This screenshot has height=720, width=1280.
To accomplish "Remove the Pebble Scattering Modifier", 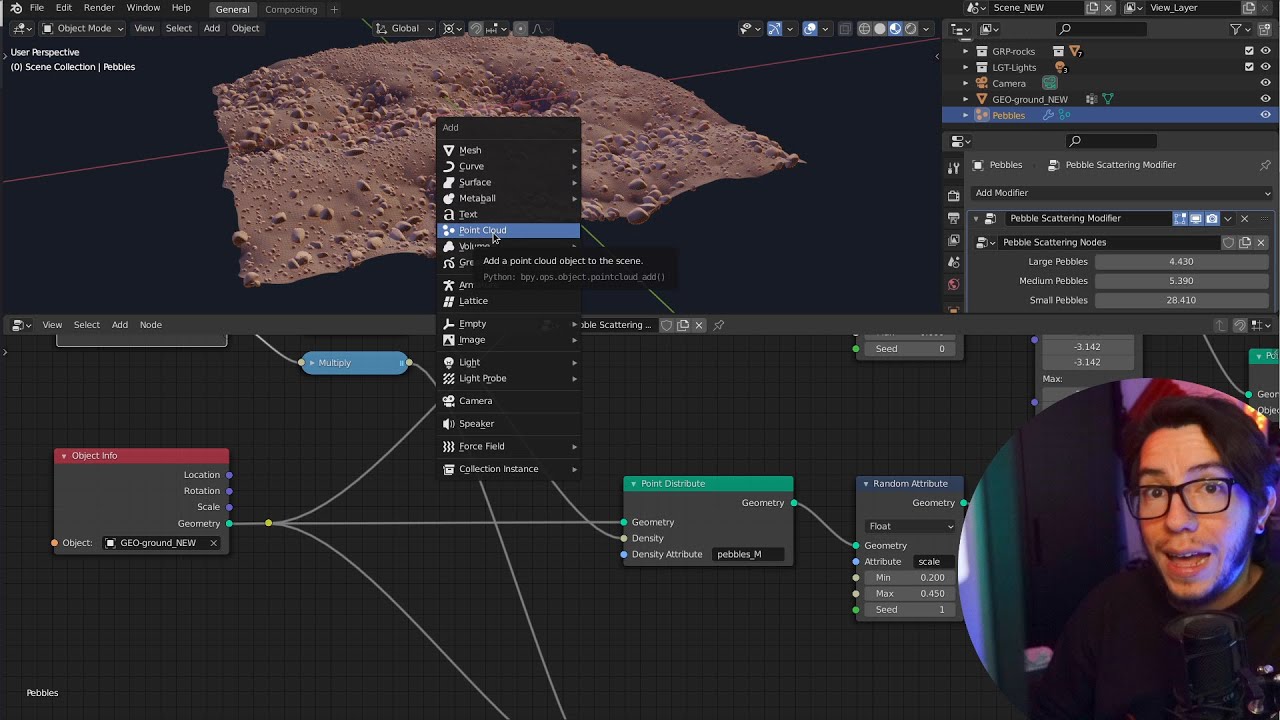I will pyautogui.click(x=1244, y=218).
